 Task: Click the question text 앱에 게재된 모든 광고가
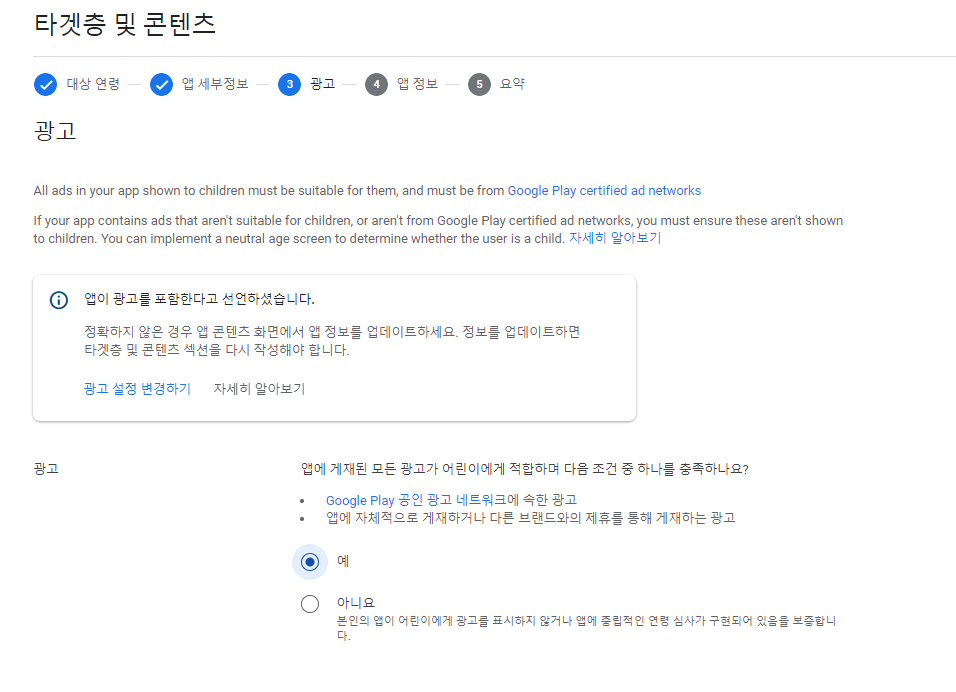point(524,469)
